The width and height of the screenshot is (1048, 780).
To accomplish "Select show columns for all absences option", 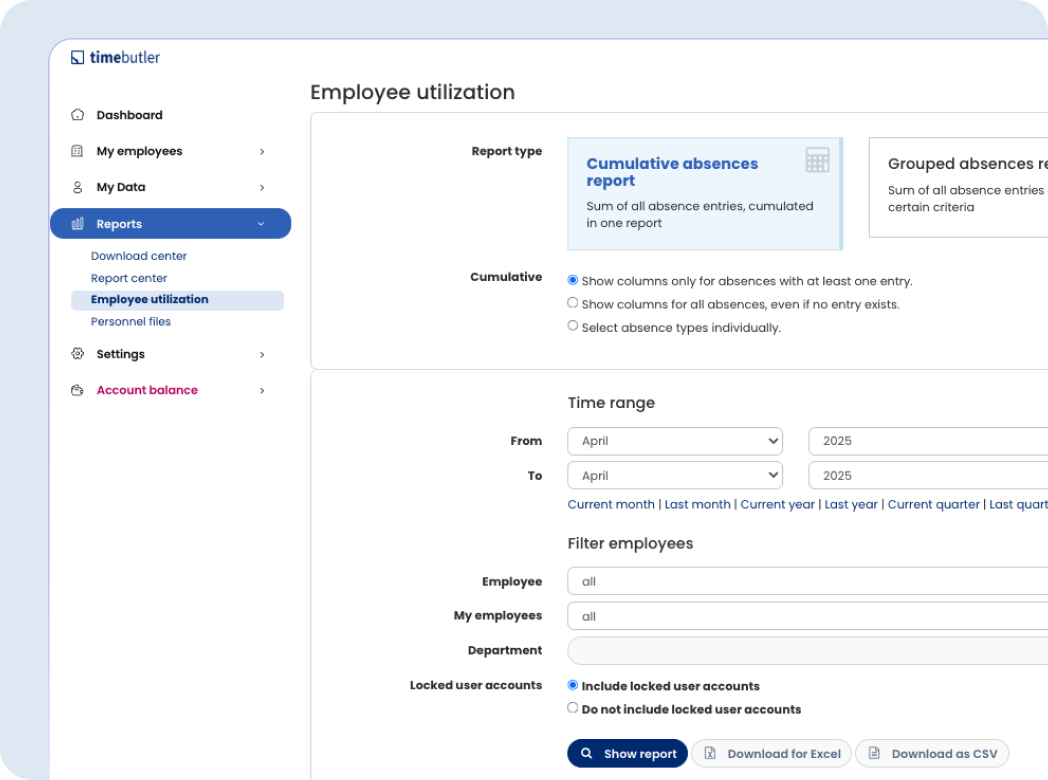I will (573, 302).
